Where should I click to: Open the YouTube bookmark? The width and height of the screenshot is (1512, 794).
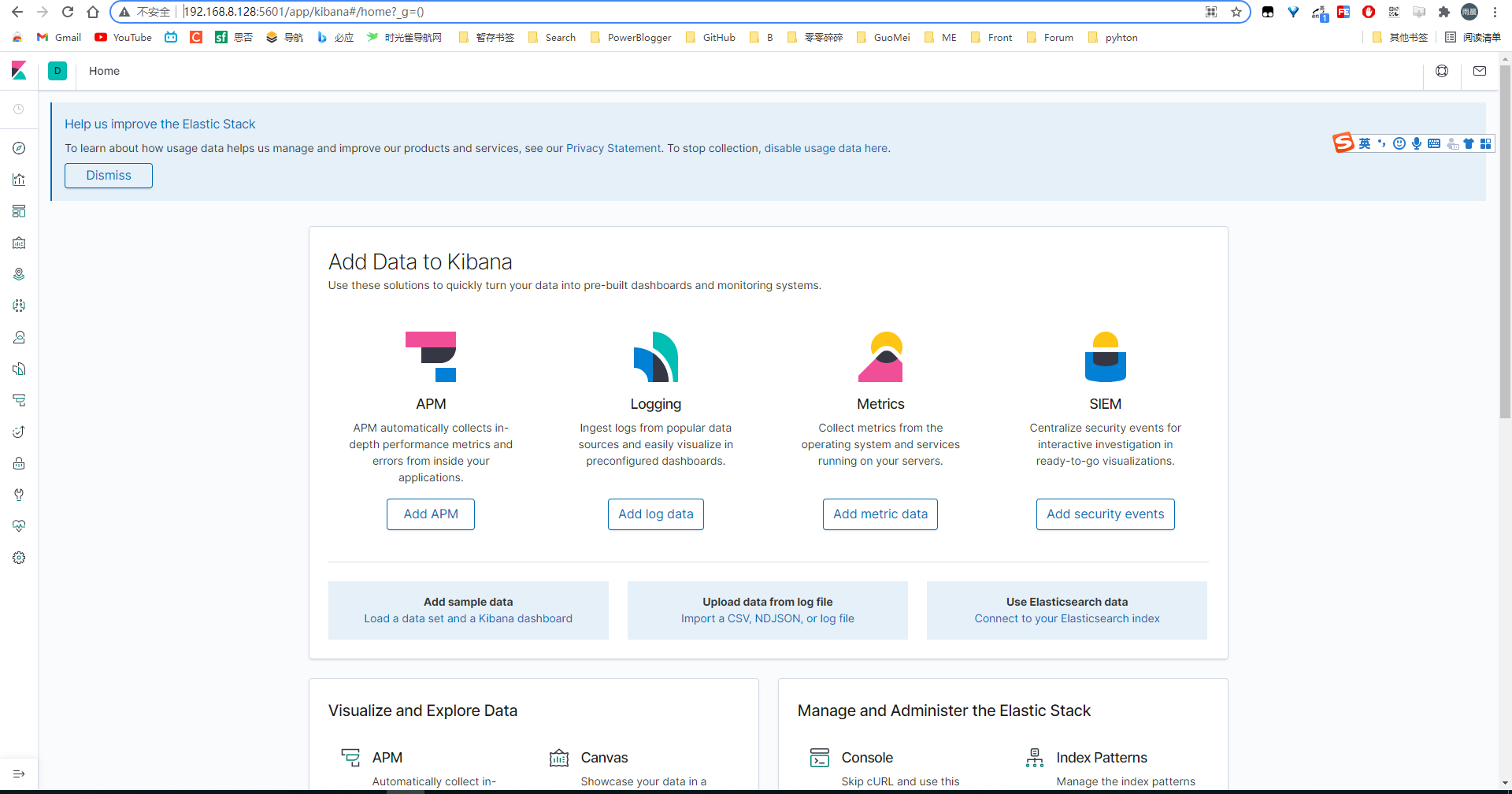click(123, 37)
